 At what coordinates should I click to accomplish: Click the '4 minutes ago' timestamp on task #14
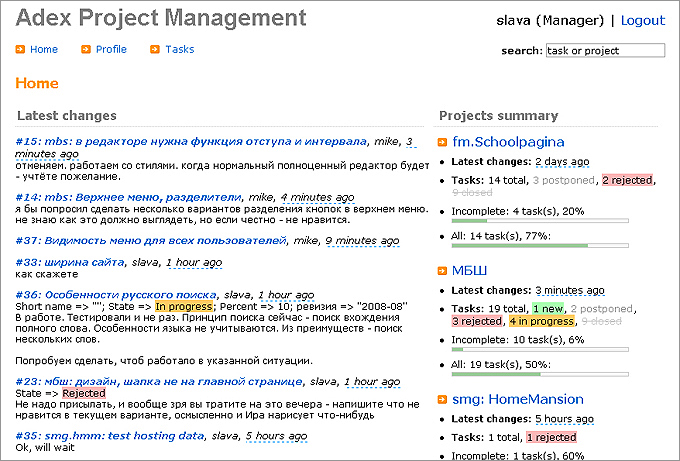(x=318, y=197)
